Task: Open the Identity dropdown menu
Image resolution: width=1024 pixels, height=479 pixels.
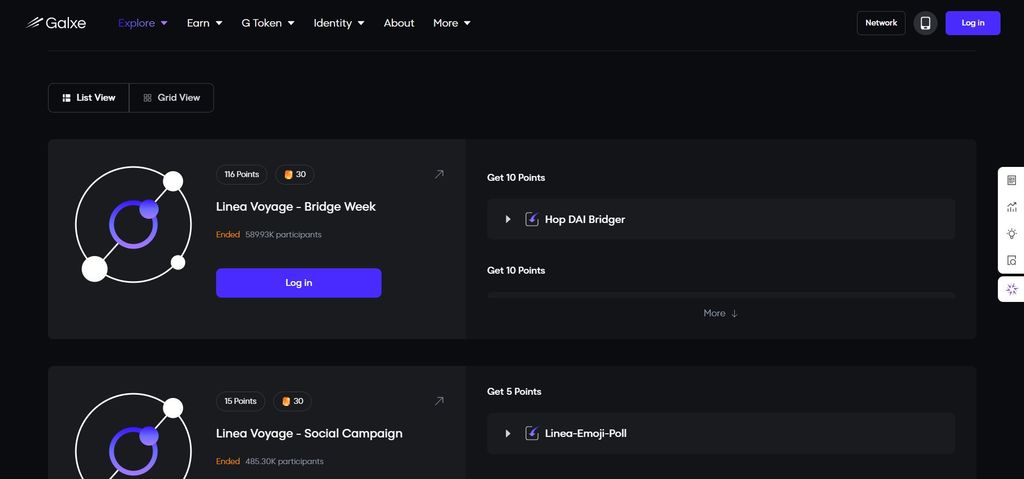Action: click(339, 23)
